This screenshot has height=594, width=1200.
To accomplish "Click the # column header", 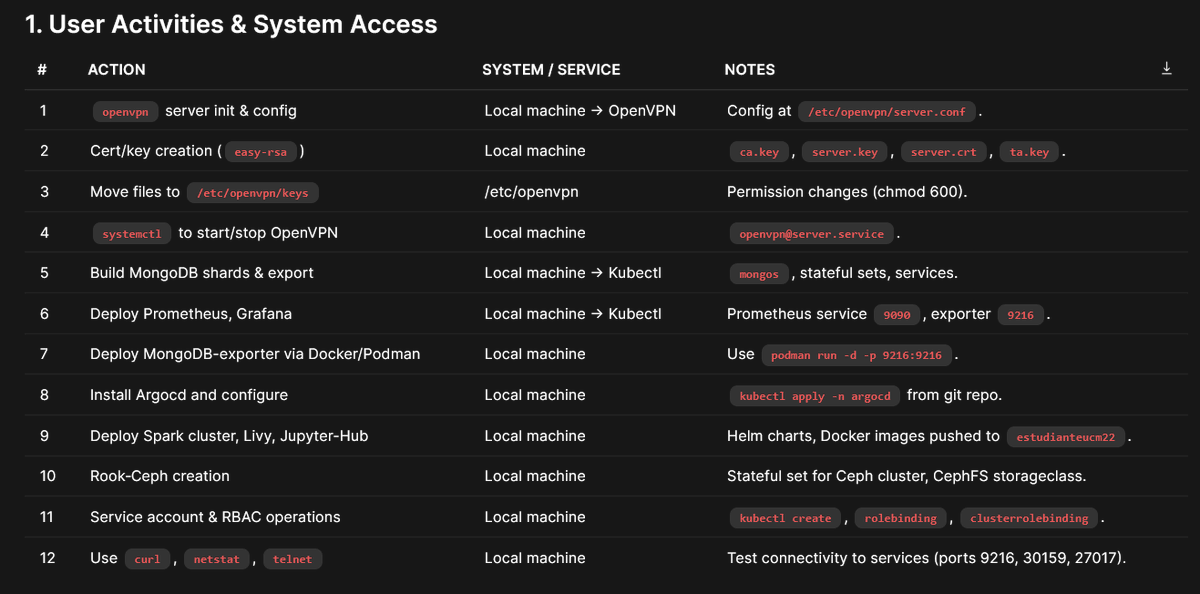I will pyautogui.click(x=42, y=70).
